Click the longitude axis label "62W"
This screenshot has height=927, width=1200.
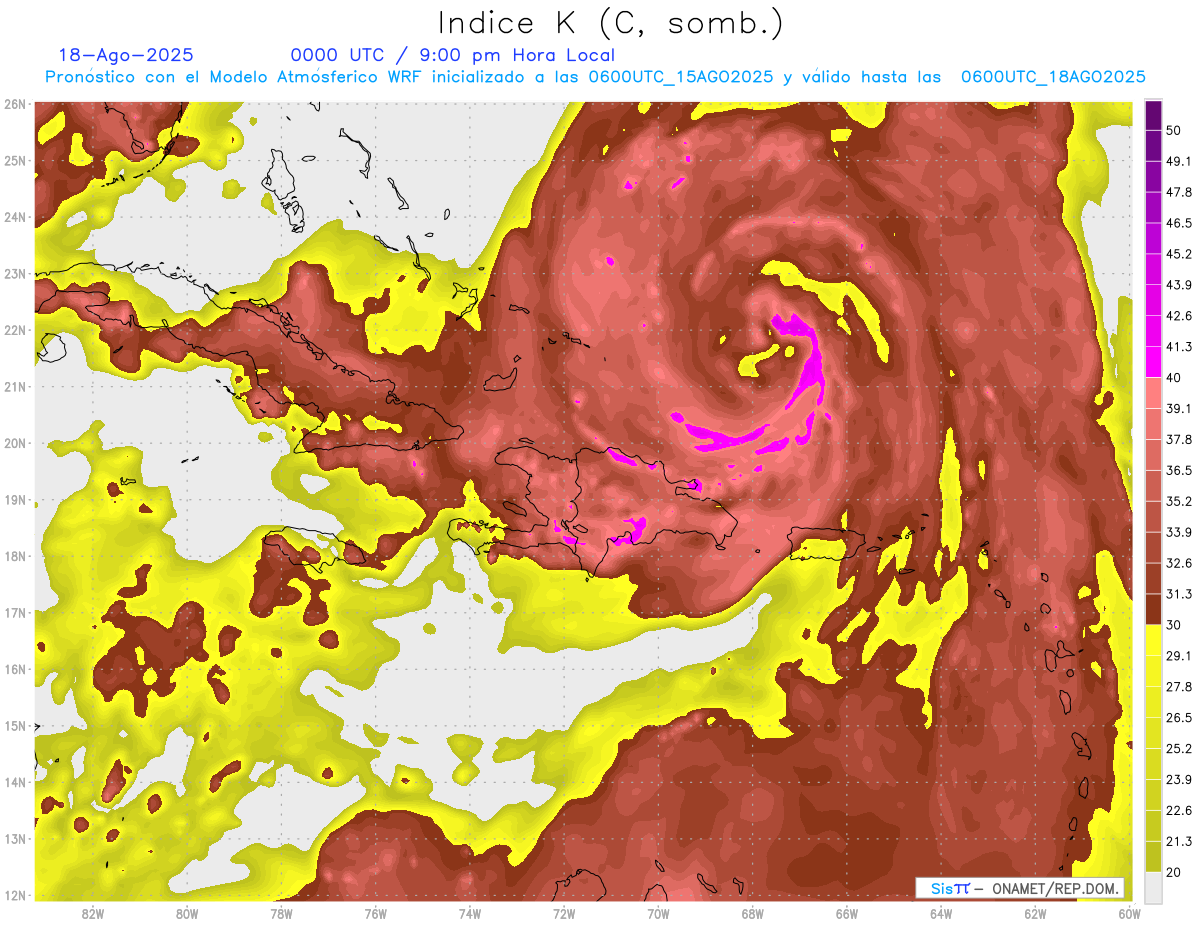[1035, 913]
